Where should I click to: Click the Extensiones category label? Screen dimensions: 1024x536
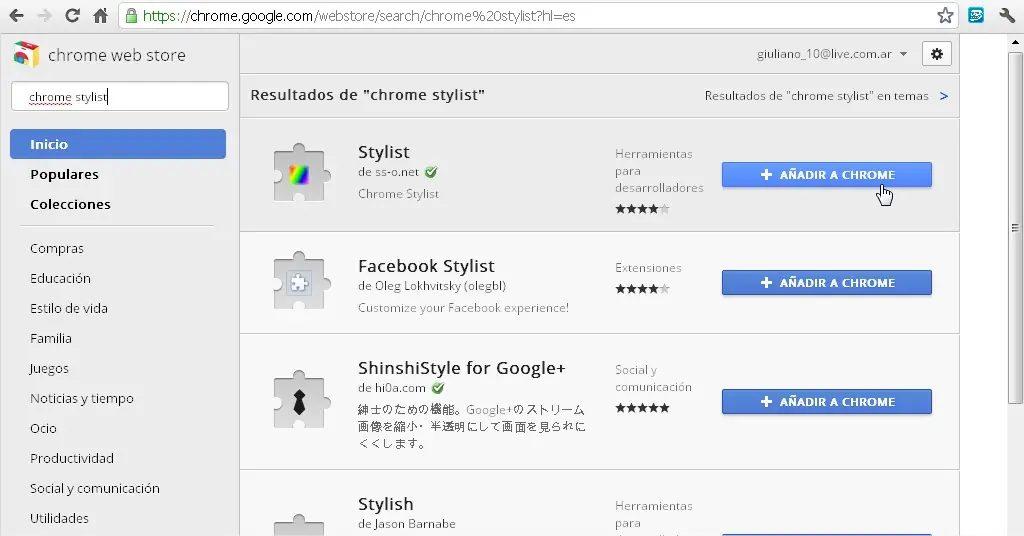648,268
